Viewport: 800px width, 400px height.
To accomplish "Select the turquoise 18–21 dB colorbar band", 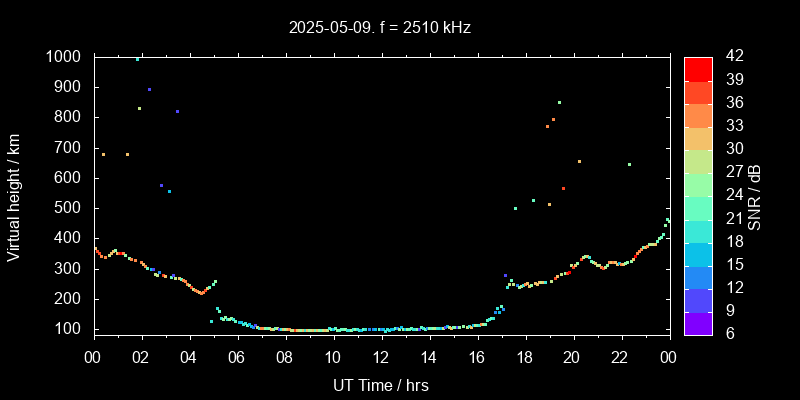I will pos(698,230).
